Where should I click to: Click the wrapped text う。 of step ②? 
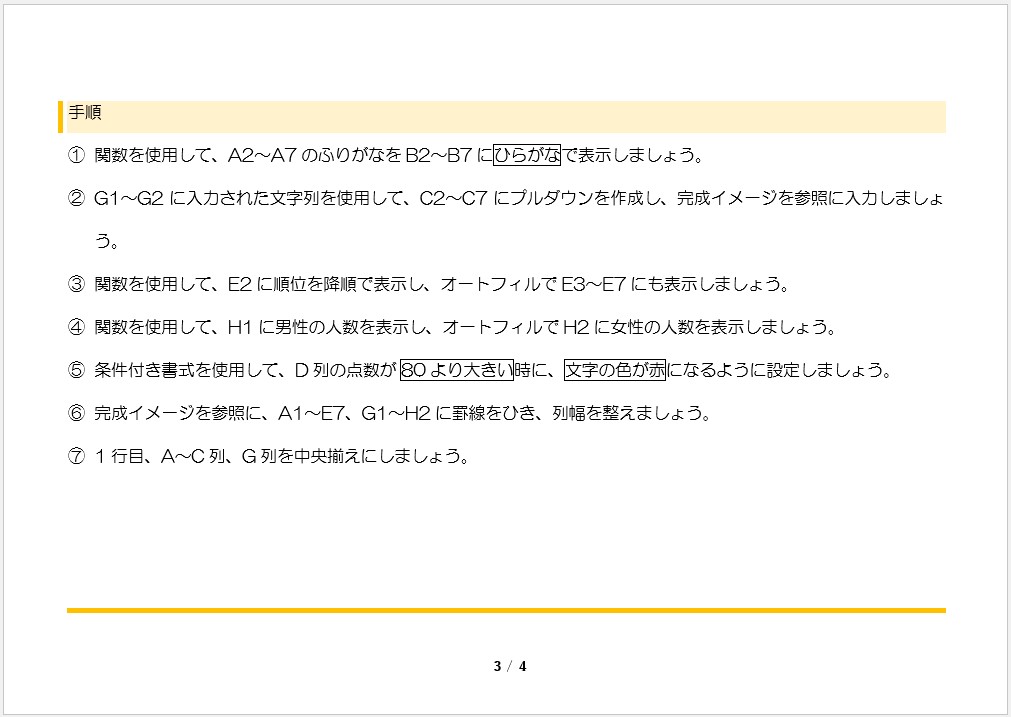106,242
